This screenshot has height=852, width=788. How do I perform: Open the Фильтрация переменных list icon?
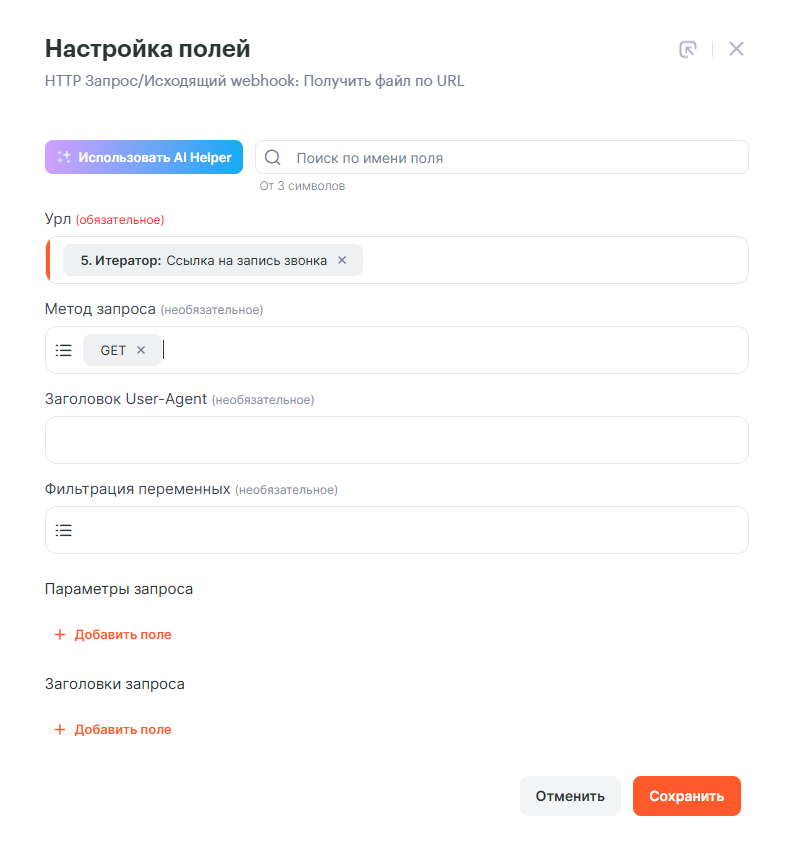pos(64,530)
